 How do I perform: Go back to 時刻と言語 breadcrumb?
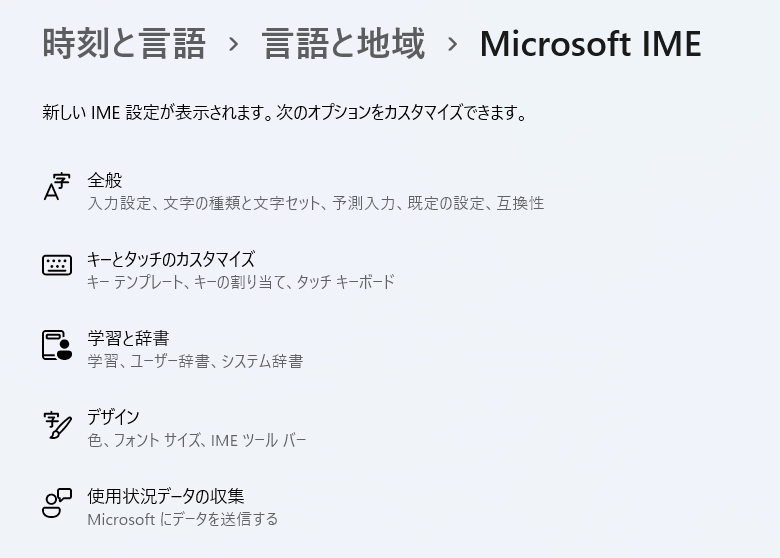[x=124, y=44]
